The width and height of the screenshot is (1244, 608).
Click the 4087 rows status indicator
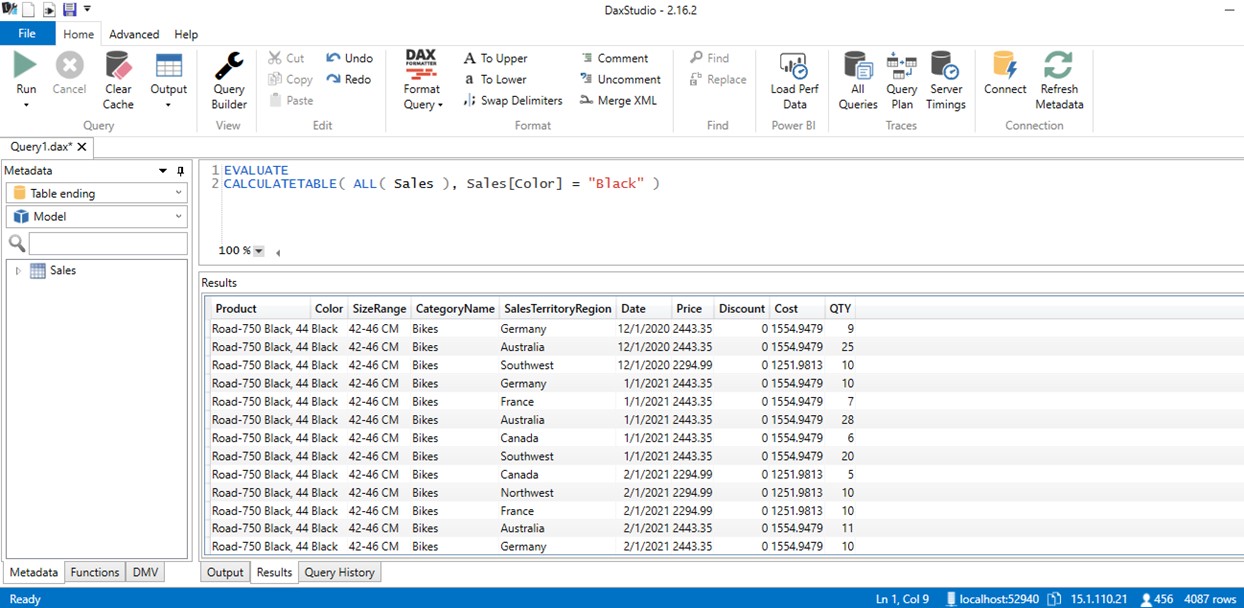(x=1210, y=599)
